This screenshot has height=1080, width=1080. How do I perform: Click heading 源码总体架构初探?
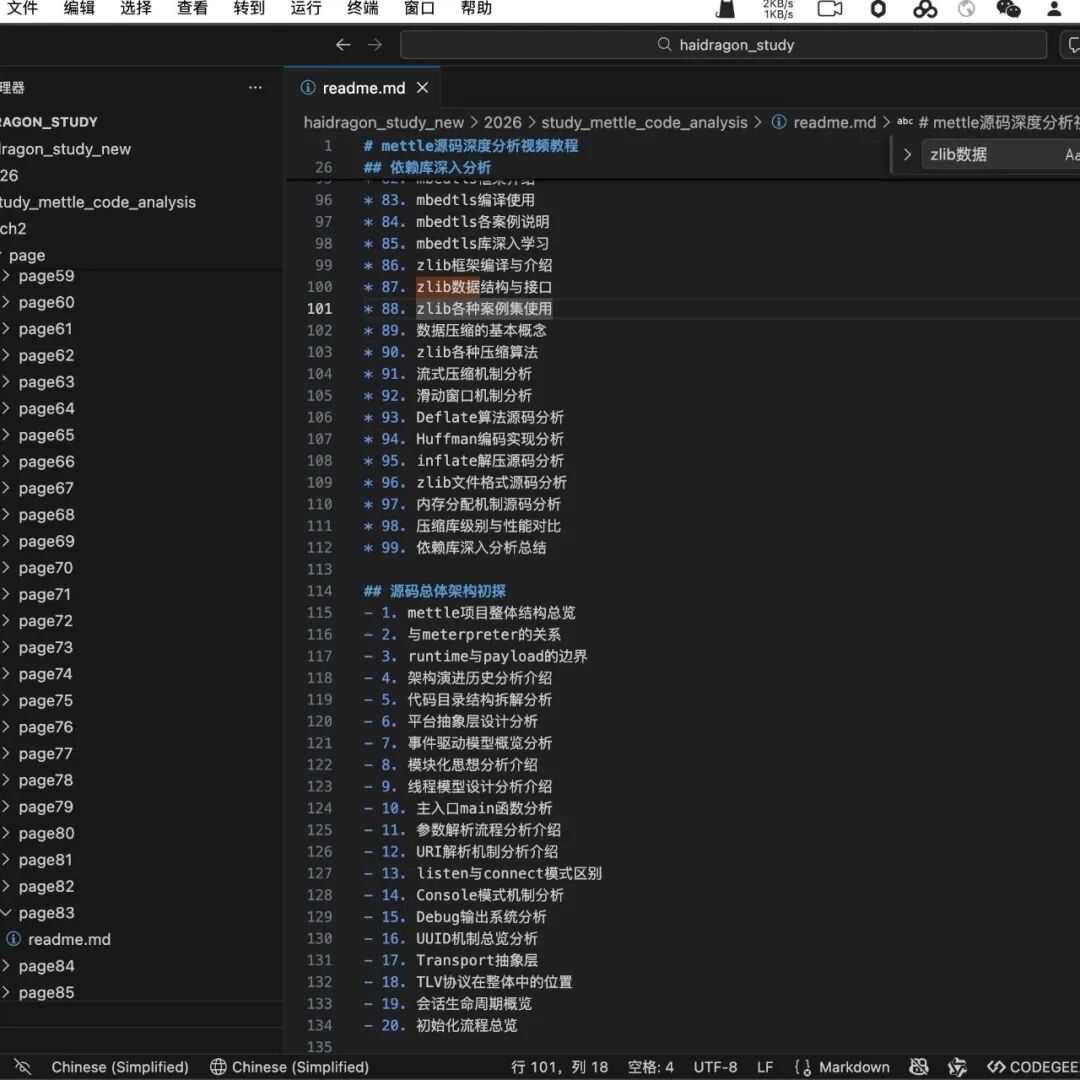447,591
